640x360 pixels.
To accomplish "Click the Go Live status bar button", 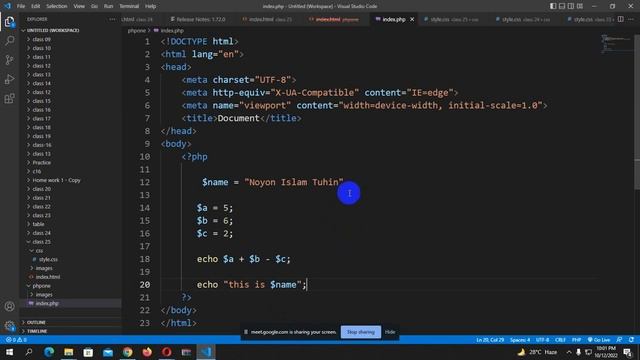I will (599, 340).
